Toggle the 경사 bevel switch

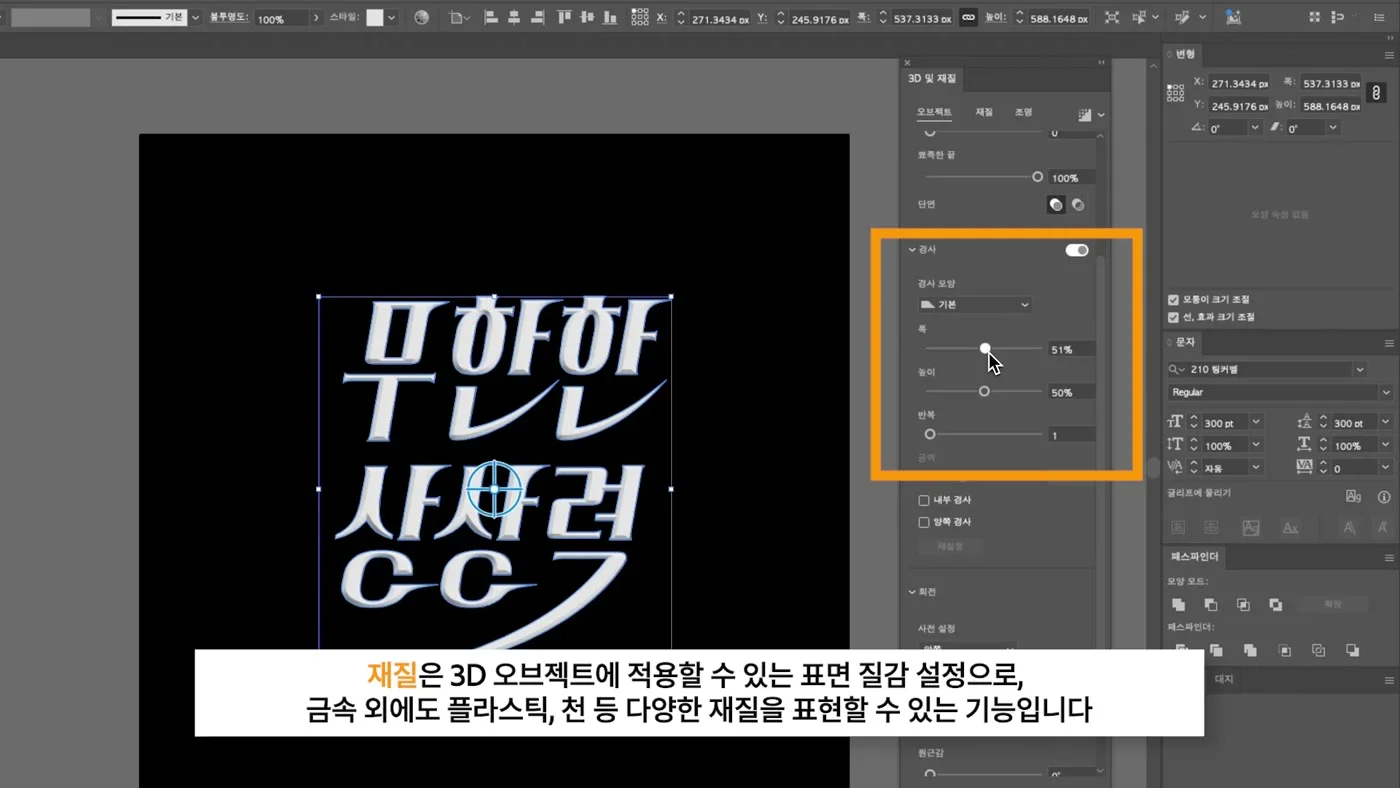pyautogui.click(x=1077, y=250)
